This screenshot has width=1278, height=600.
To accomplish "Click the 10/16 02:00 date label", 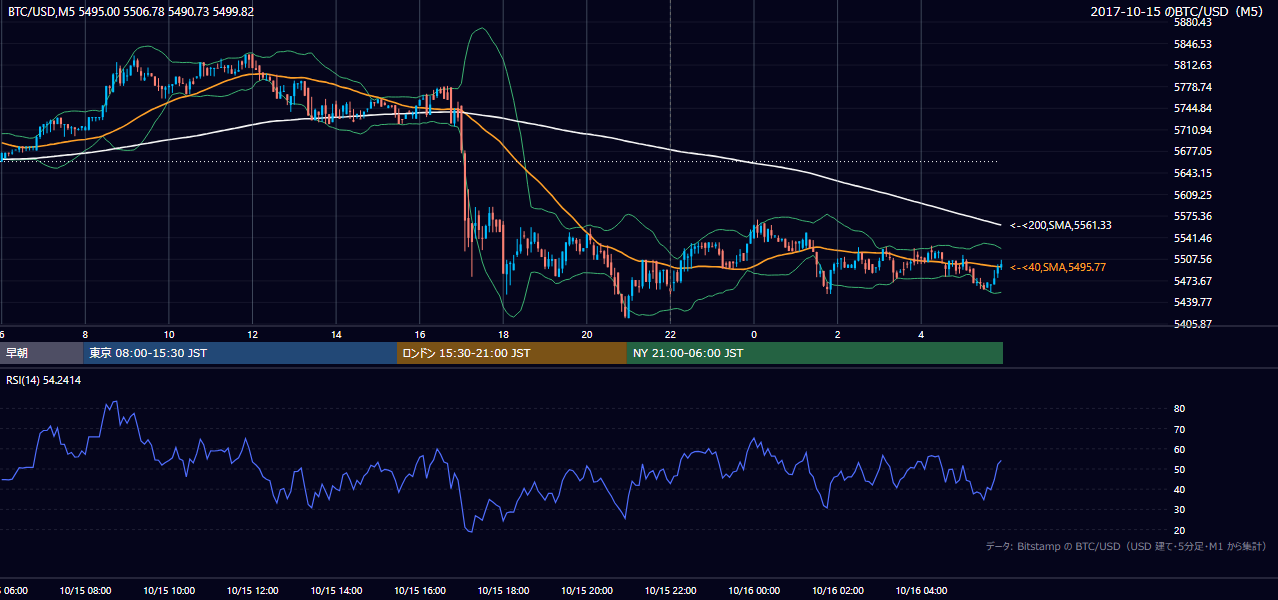I will tap(837, 590).
